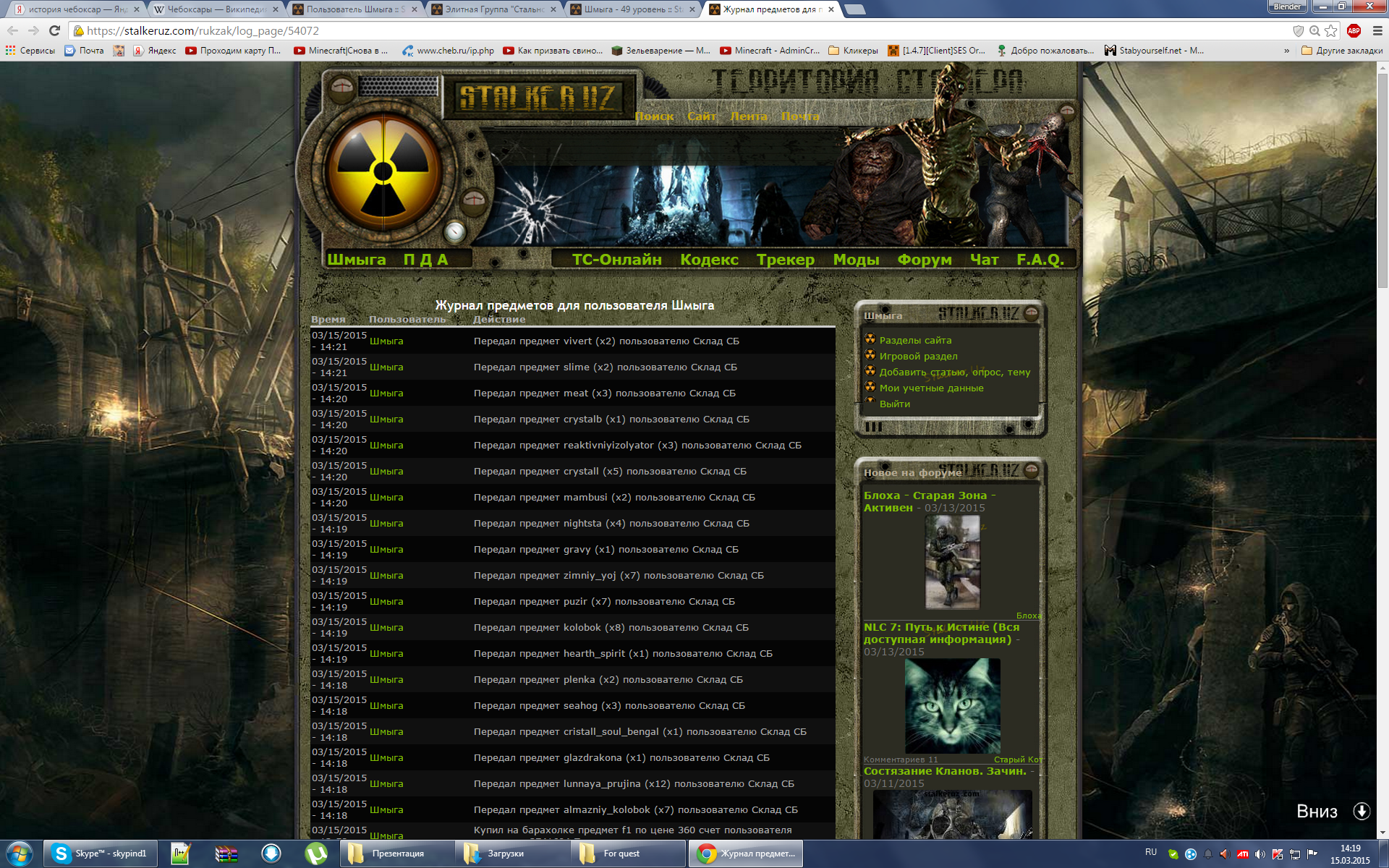This screenshot has height=868, width=1389.
Task: Open the Форум menu item
Action: click(924, 260)
